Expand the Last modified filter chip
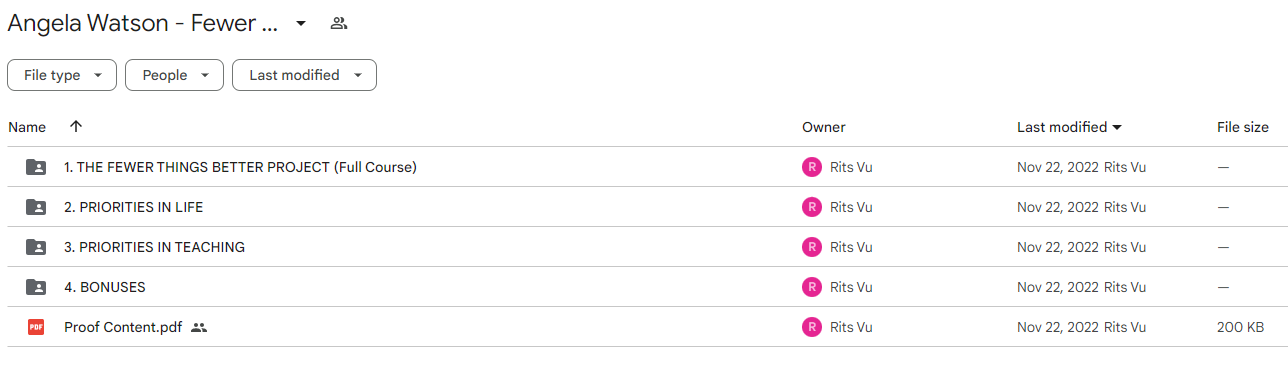This screenshot has width=1288, height=379. pos(304,75)
